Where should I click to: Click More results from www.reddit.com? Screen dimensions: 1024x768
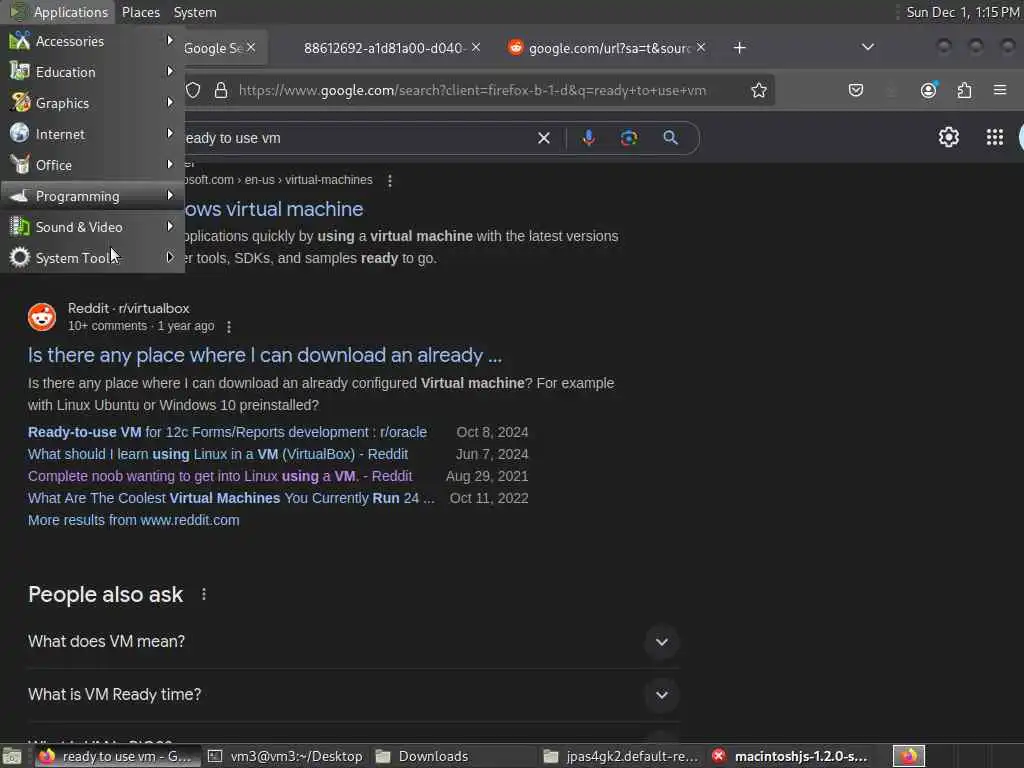pos(134,520)
